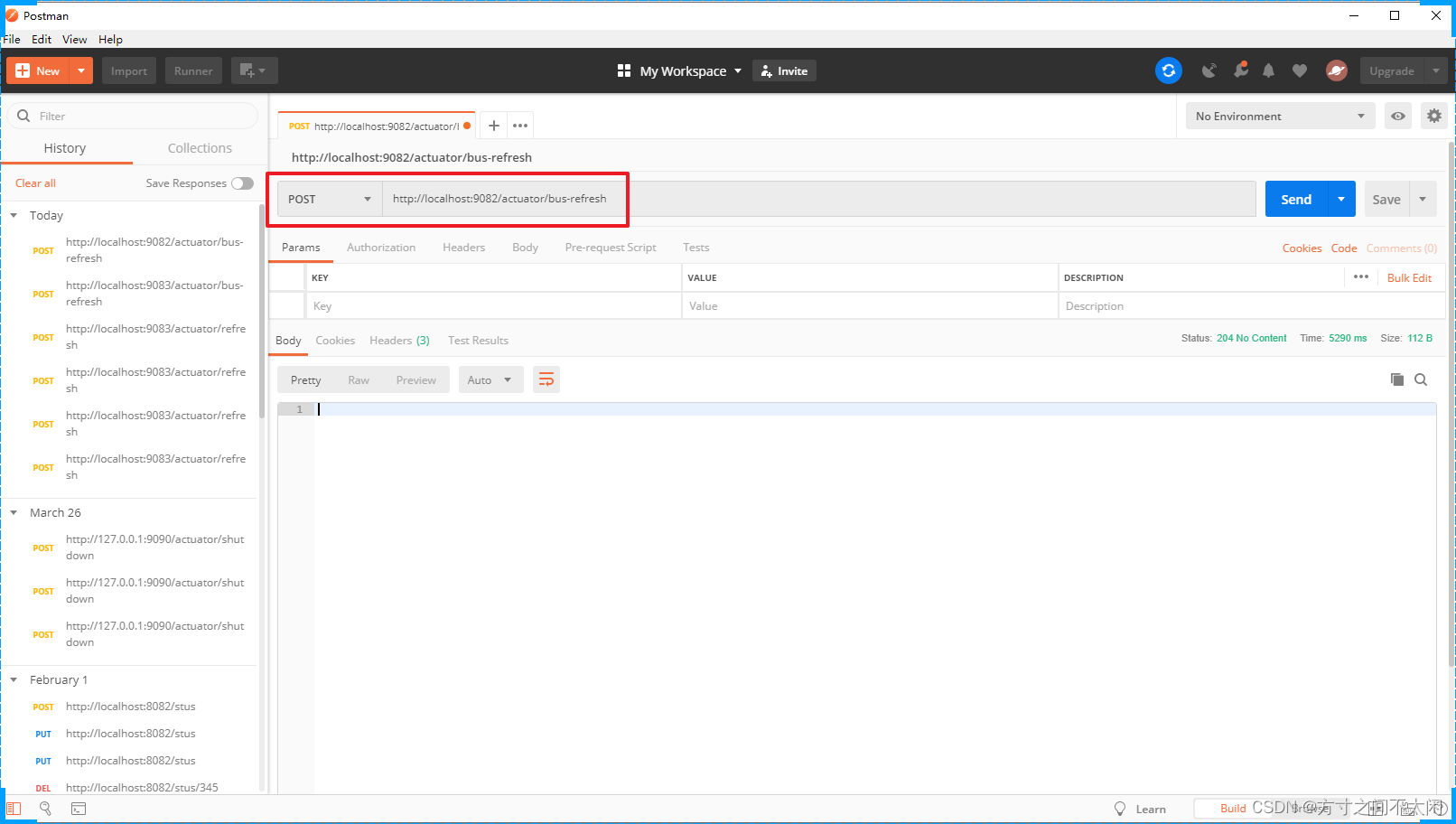Open the POST method dropdown

pos(330,199)
